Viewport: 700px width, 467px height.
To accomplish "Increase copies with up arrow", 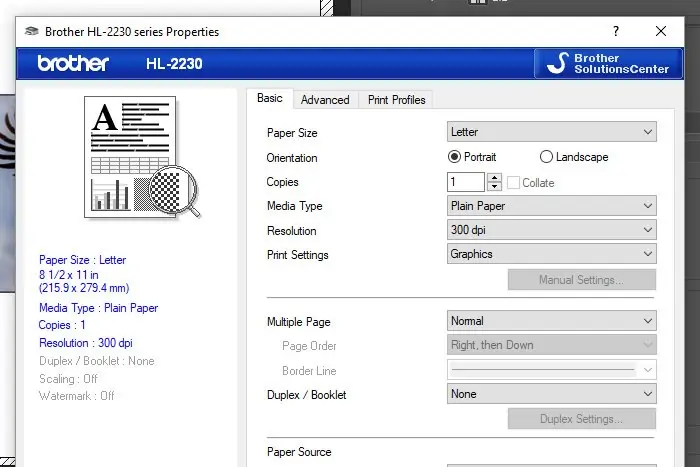I will point(494,178).
